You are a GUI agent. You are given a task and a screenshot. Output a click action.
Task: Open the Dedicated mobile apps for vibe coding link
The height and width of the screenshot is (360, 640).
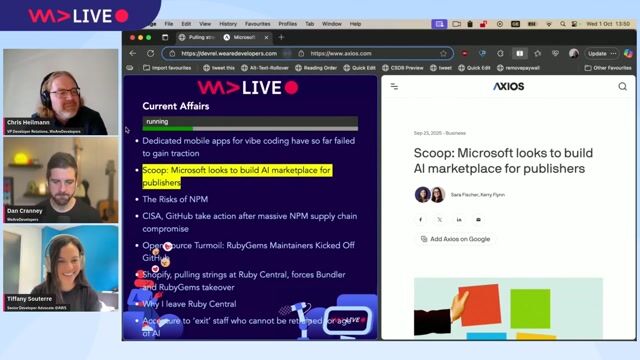point(249,147)
